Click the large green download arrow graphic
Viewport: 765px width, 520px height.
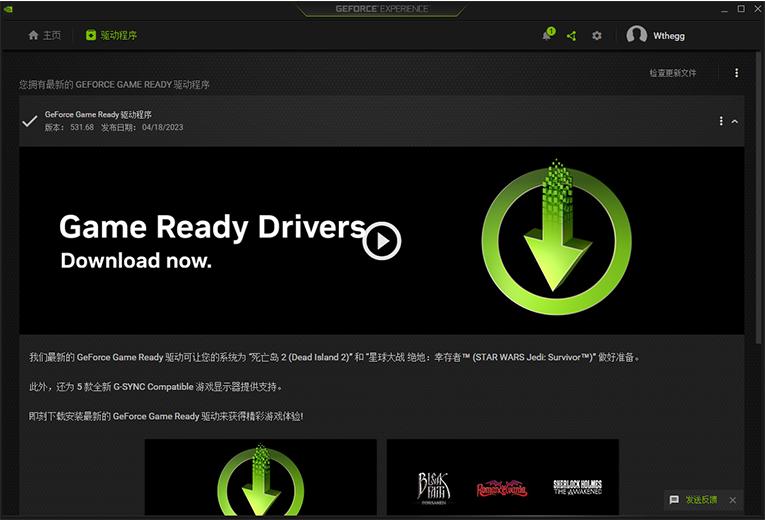(x=556, y=238)
